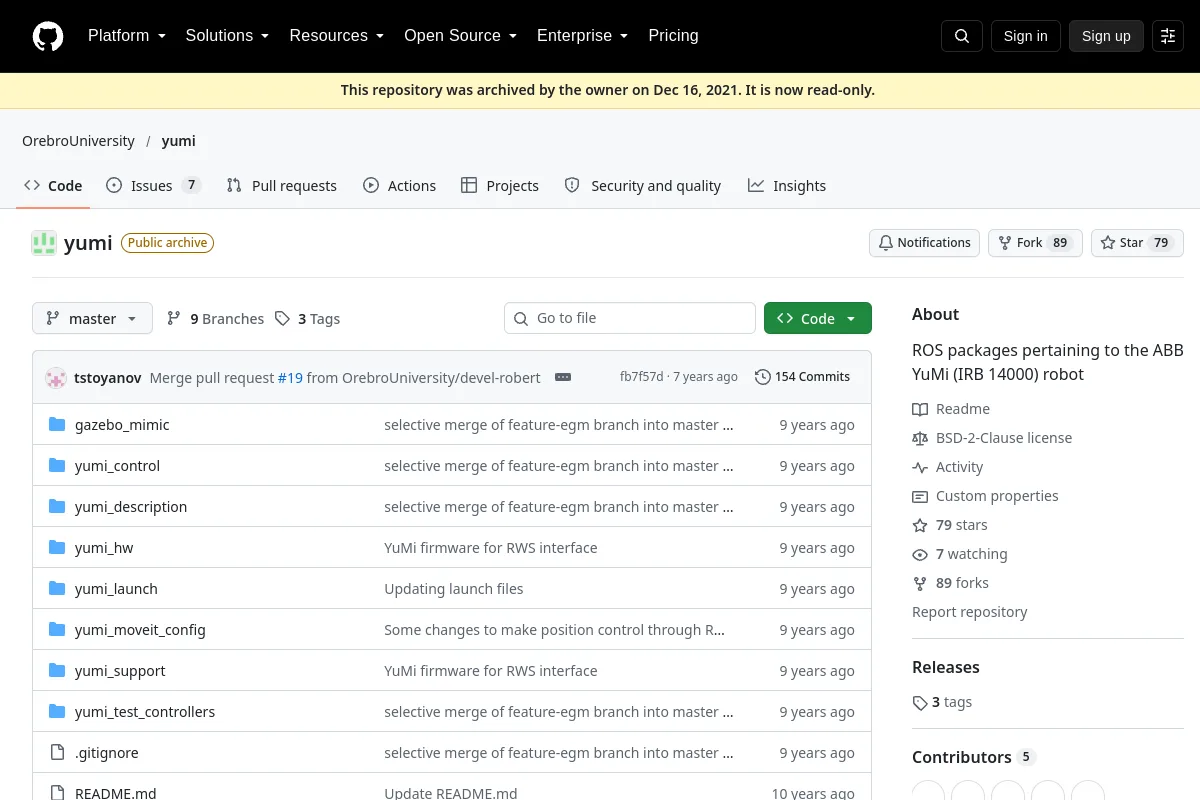The image size is (1200, 800).
Task: Expand the Open Source menu
Action: click(460, 36)
